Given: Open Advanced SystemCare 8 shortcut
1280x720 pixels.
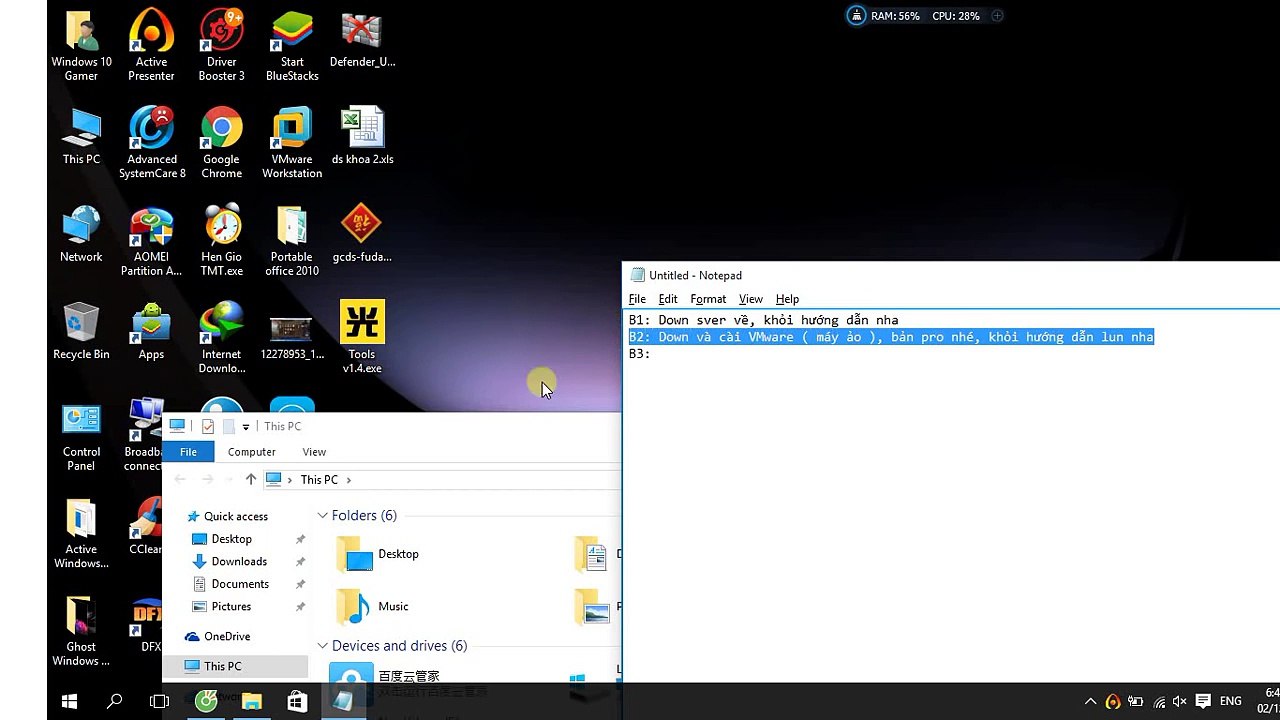Looking at the screenshot, I should (x=152, y=143).
